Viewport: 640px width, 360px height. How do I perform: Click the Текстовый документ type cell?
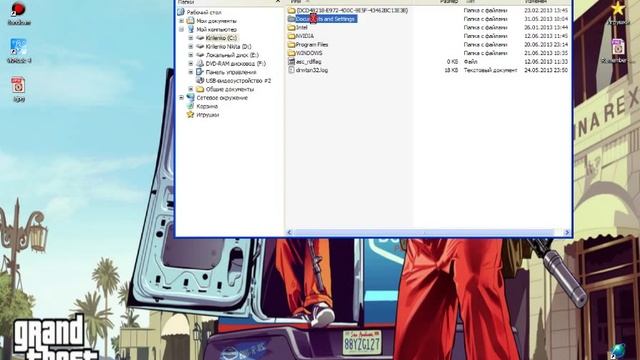tap(490, 70)
